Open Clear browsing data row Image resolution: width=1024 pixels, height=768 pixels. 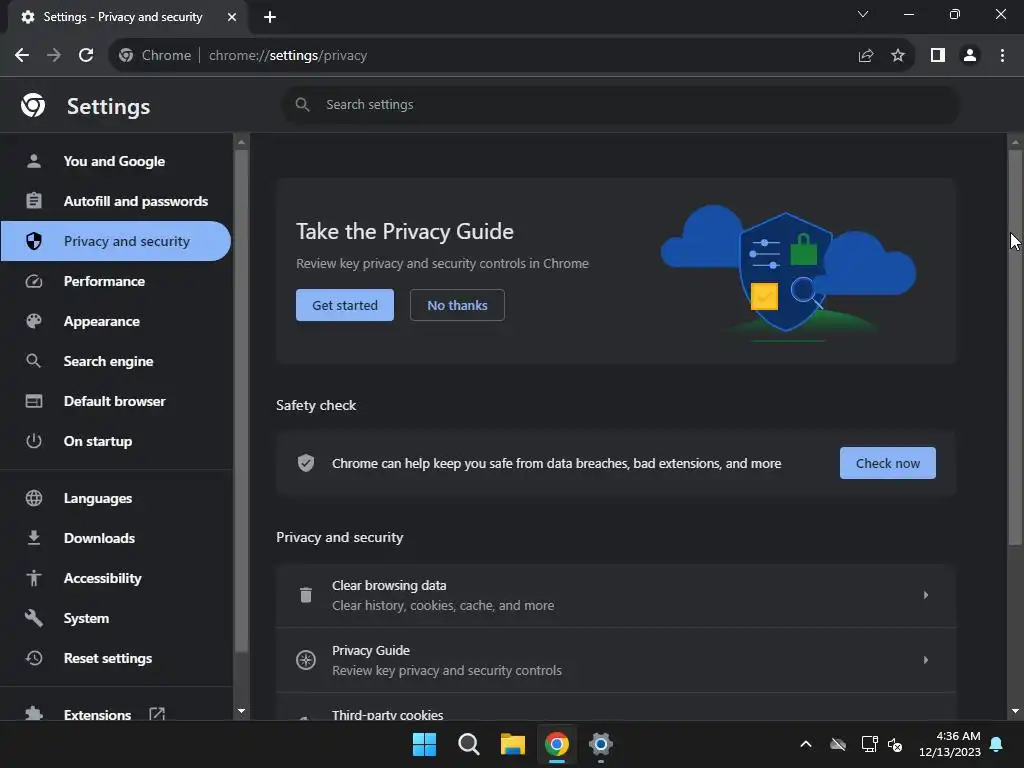click(x=616, y=595)
